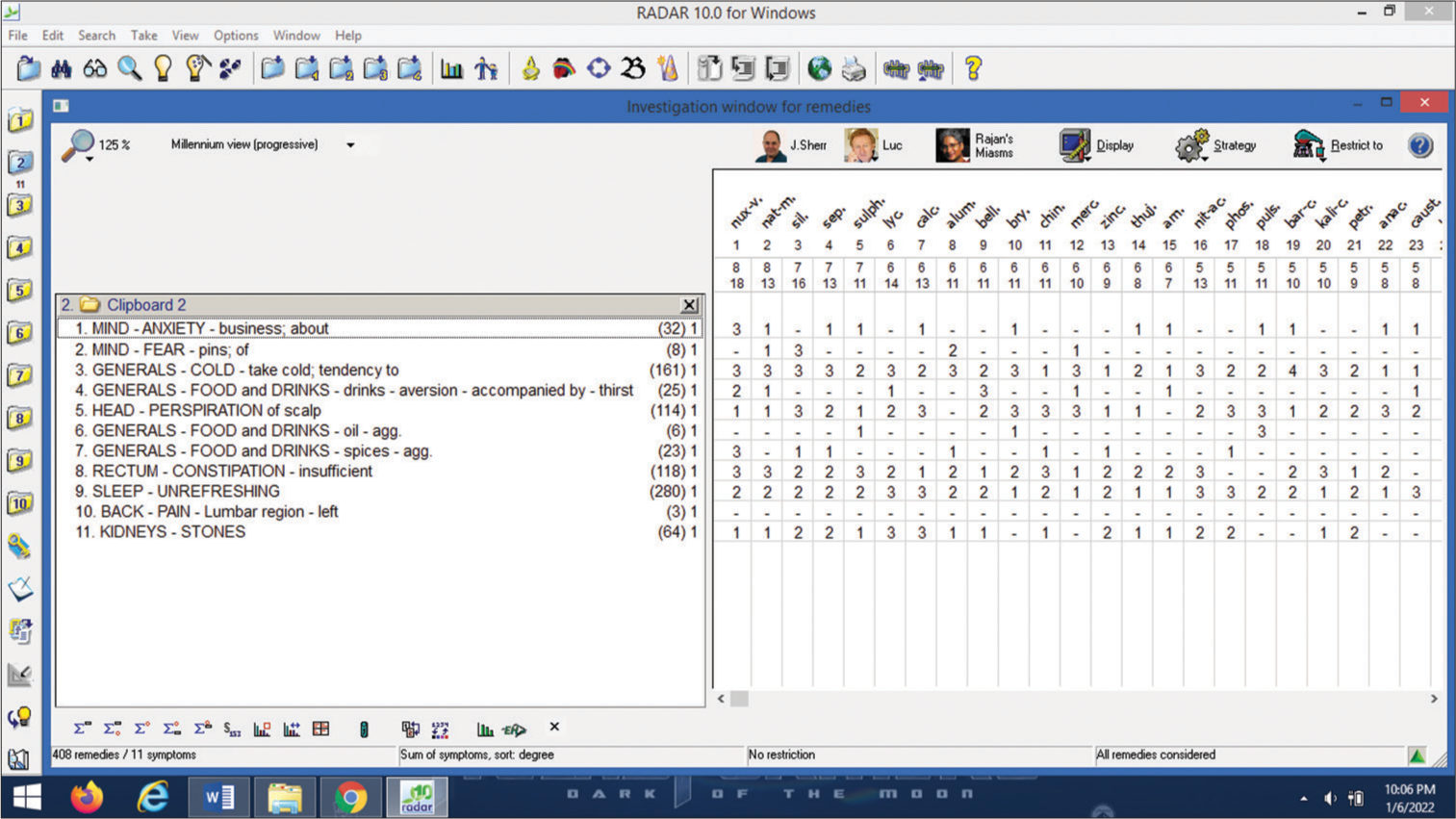Click the globe internet icon
The height and width of the screenshot is (819, 1456).
[x=819, y=68]
